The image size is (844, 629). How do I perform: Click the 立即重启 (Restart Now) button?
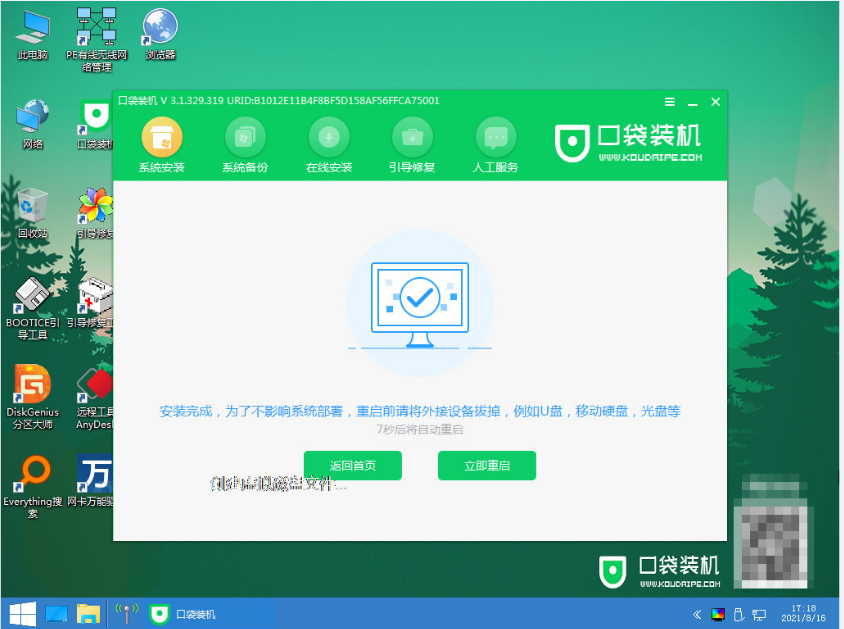tap(486, 465)
